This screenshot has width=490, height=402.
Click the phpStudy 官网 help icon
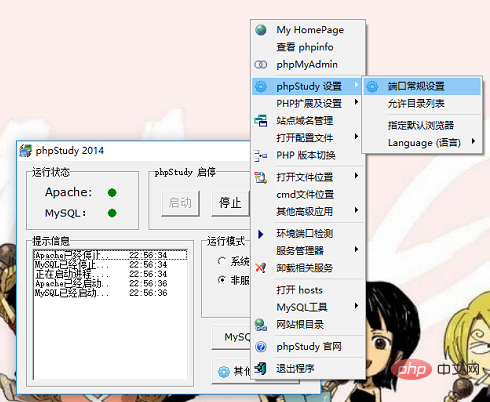click(x=261, y=347)
